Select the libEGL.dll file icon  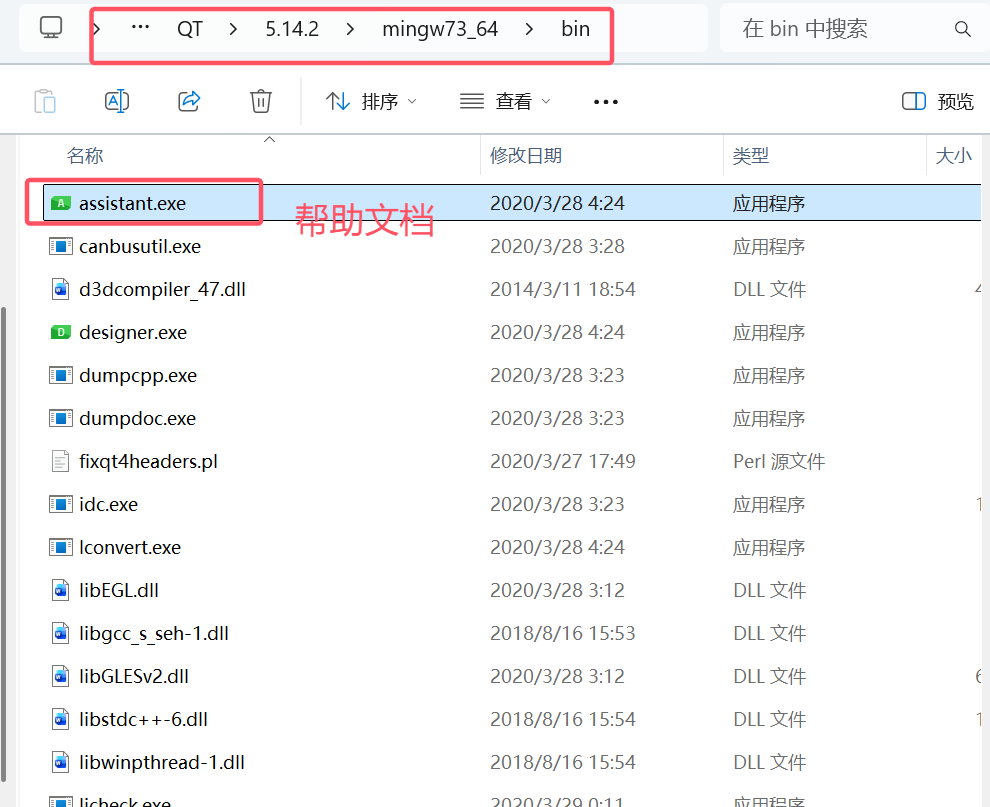click(61, 590)
